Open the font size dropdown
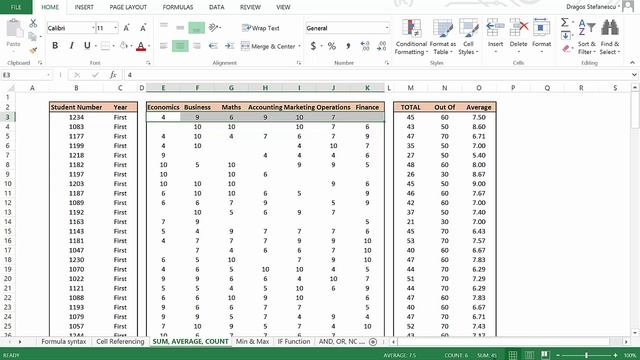Viewport: 640px width, 360px height. pos(116,28)
